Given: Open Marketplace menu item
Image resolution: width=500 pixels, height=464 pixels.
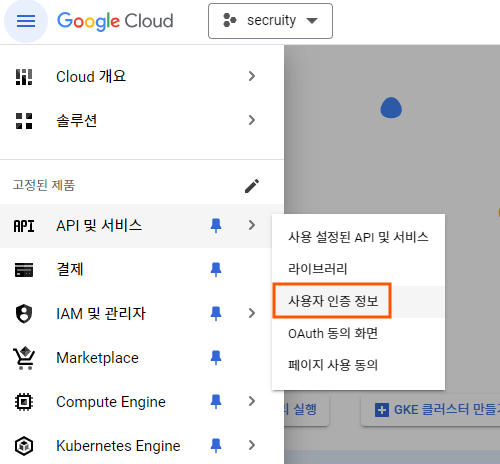Looking at the screenshot, I should (x=136, y=358).
